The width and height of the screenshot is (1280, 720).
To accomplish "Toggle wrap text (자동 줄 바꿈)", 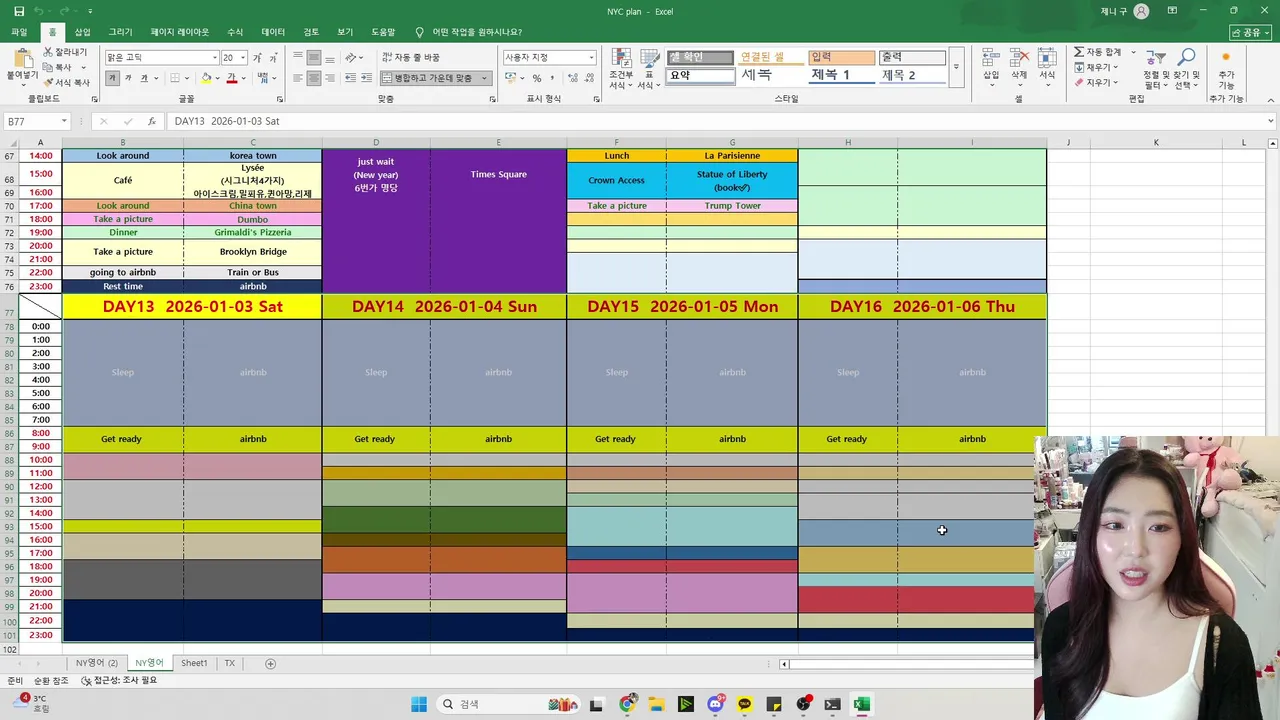I will click(x=411, y=58).
